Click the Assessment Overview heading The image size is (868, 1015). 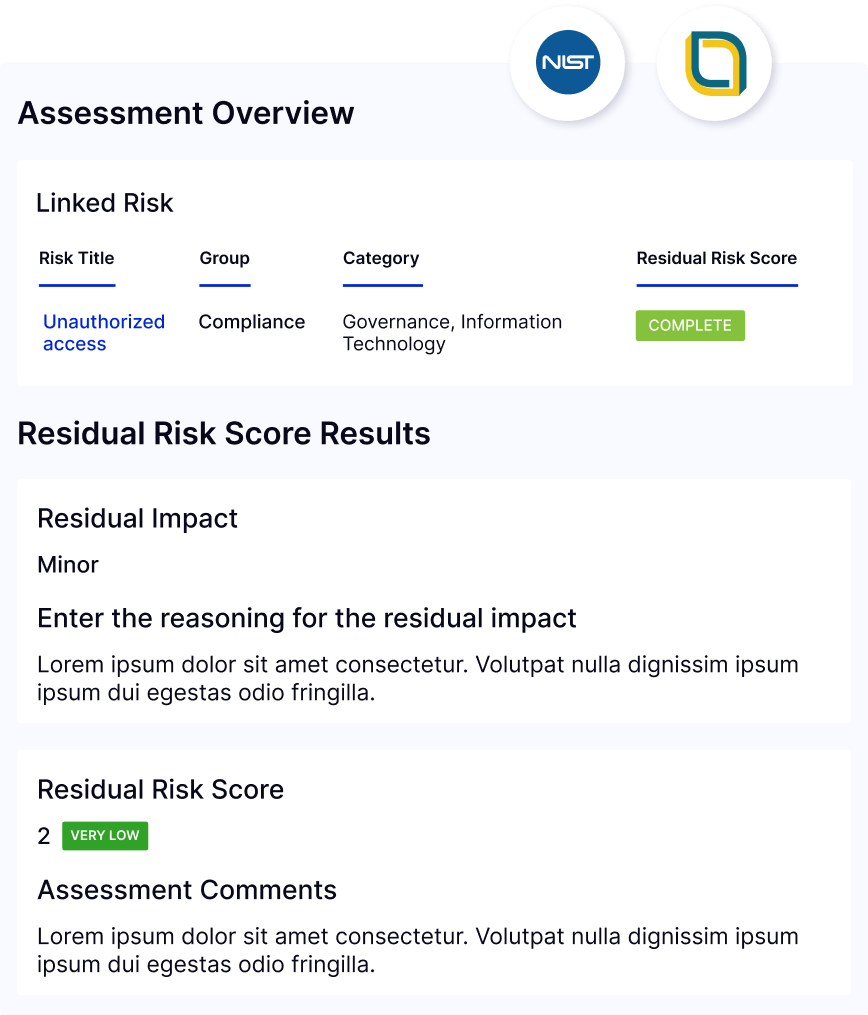point(186,113)
